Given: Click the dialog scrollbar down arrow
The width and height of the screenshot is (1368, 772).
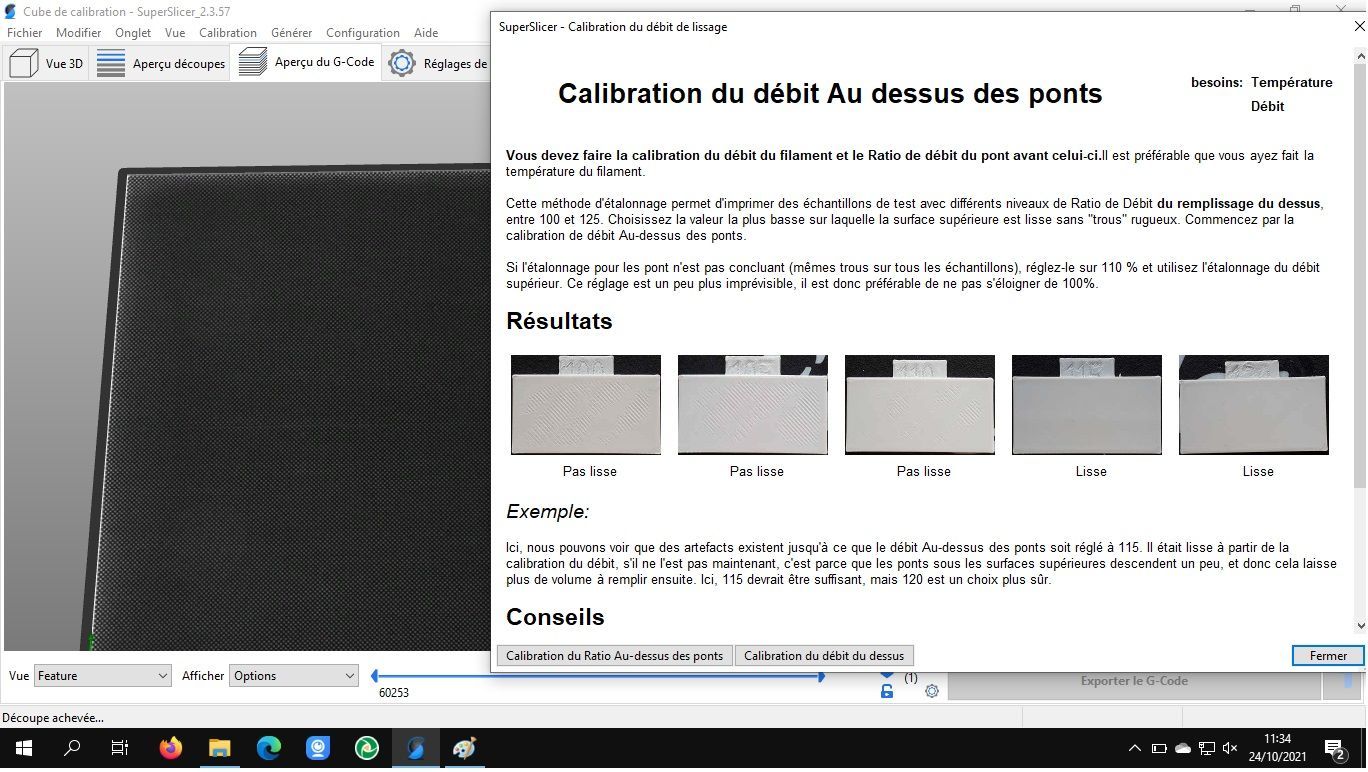Looking at the screenshot, I should point(1360,626).
